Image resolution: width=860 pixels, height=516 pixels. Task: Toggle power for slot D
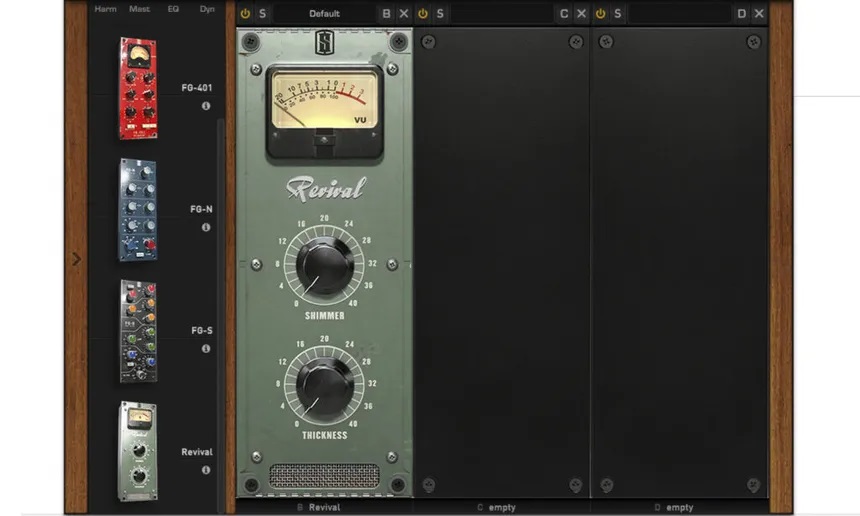(x=601, y=14)
